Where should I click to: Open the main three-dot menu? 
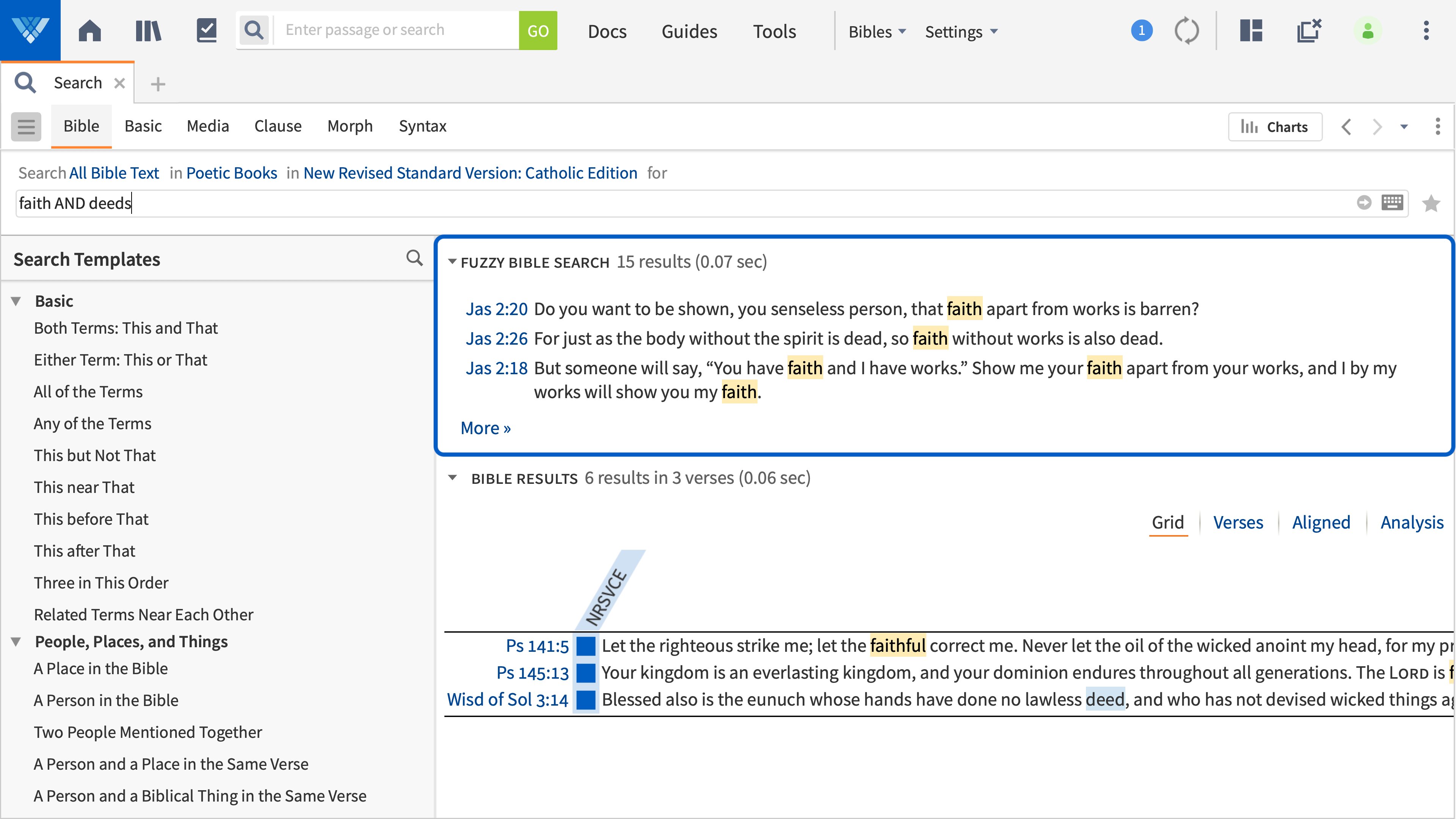click(x=1426, y=30)
